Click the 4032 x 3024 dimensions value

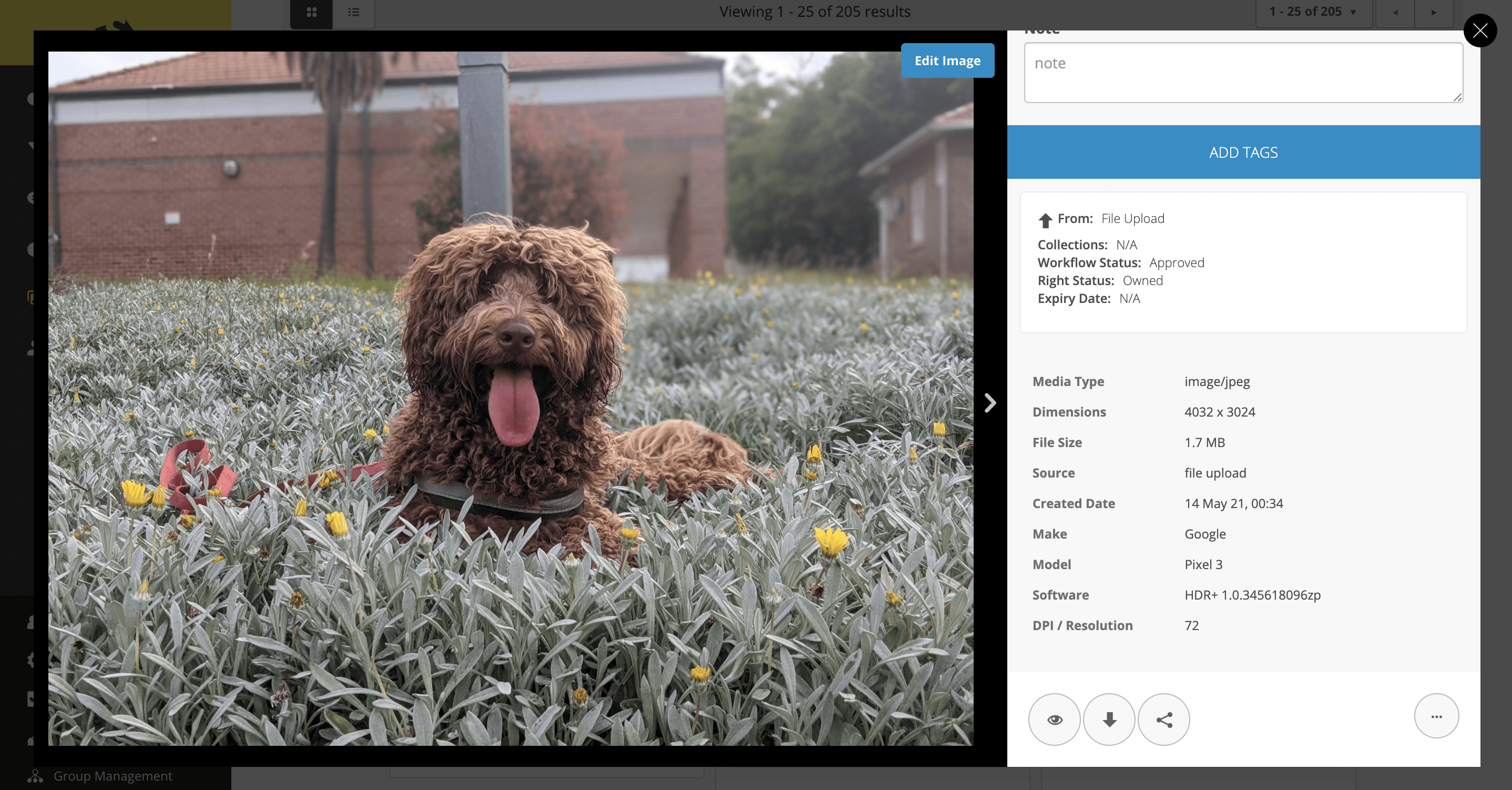1220,412
